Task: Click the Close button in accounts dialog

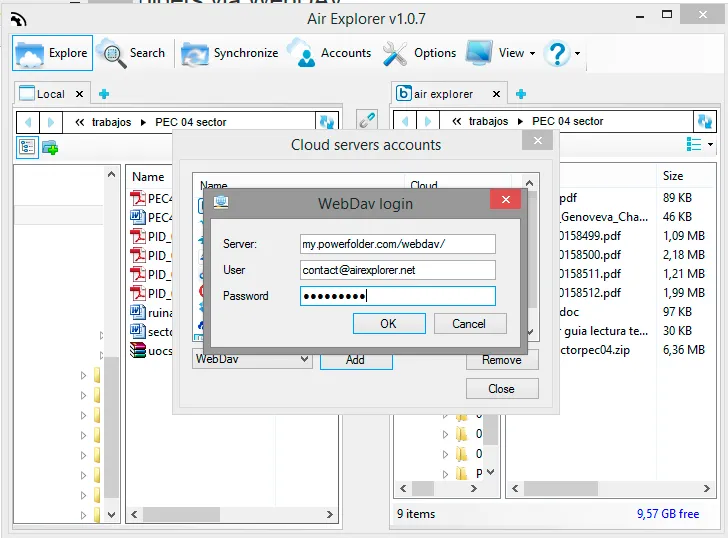Action: pyautogui.click(x=502, y=389)
